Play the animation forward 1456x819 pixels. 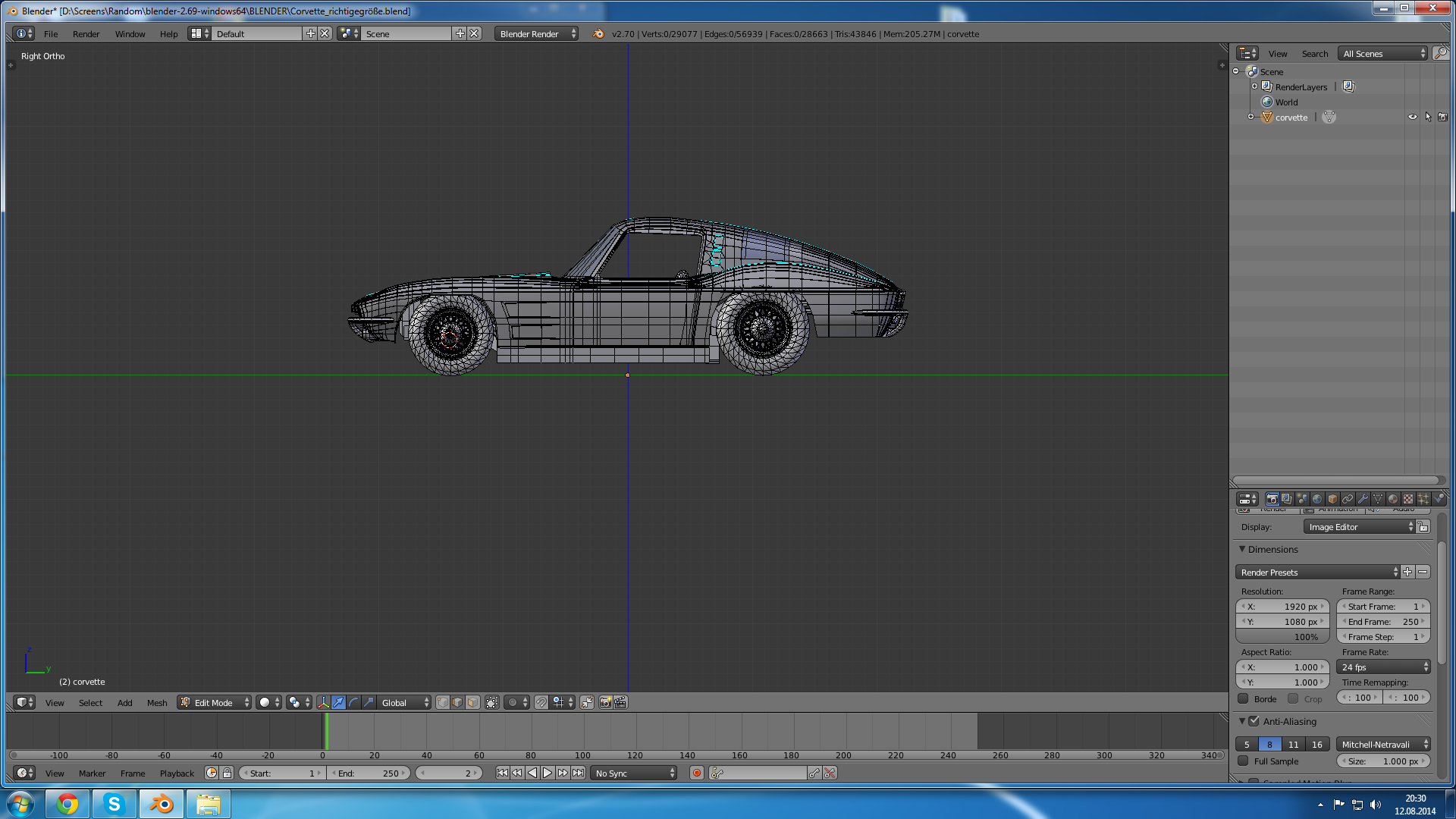pos(548,773)
